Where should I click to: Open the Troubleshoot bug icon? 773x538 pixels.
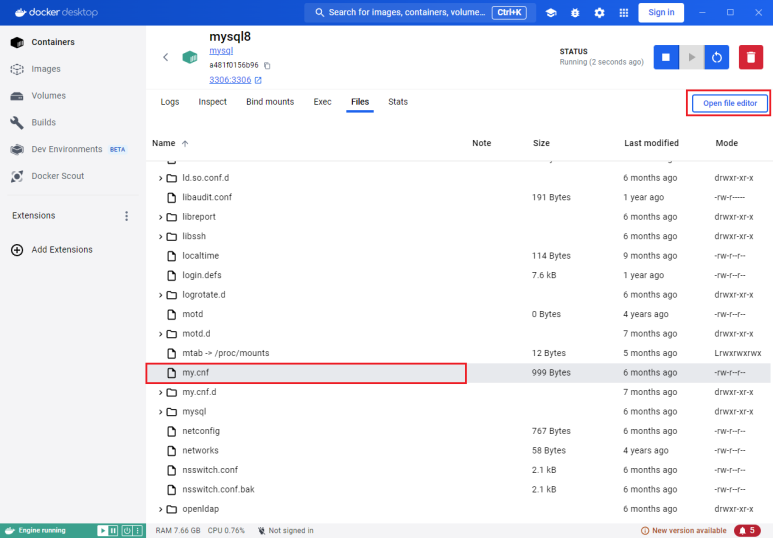coord(575,13)
